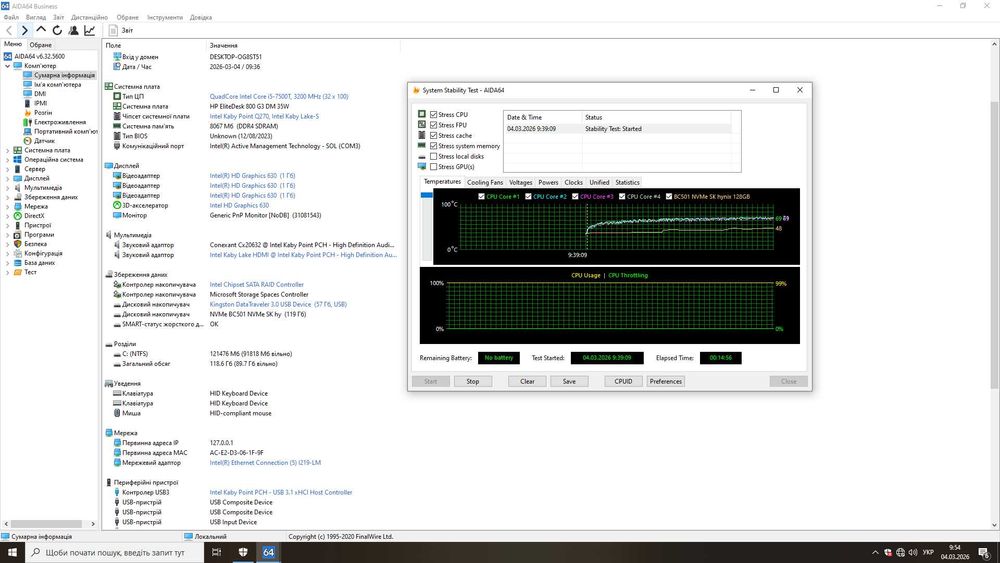Image resolution: width=1000 pixels, height=563 pixels.
Task: Select IPMI in the tree
Action: click(40, 103)
